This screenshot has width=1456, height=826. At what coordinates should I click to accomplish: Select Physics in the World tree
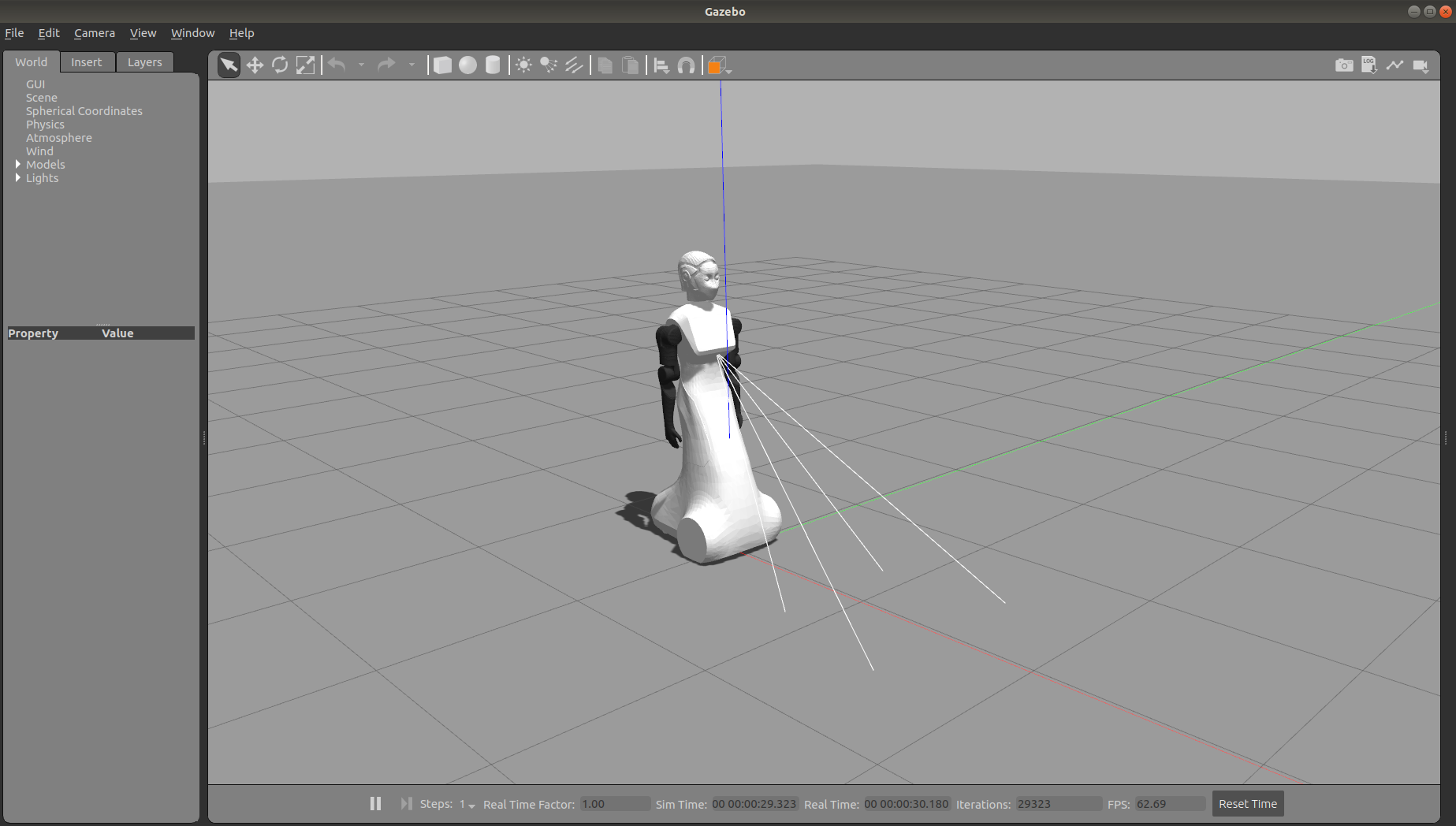[x=45, y=125]
